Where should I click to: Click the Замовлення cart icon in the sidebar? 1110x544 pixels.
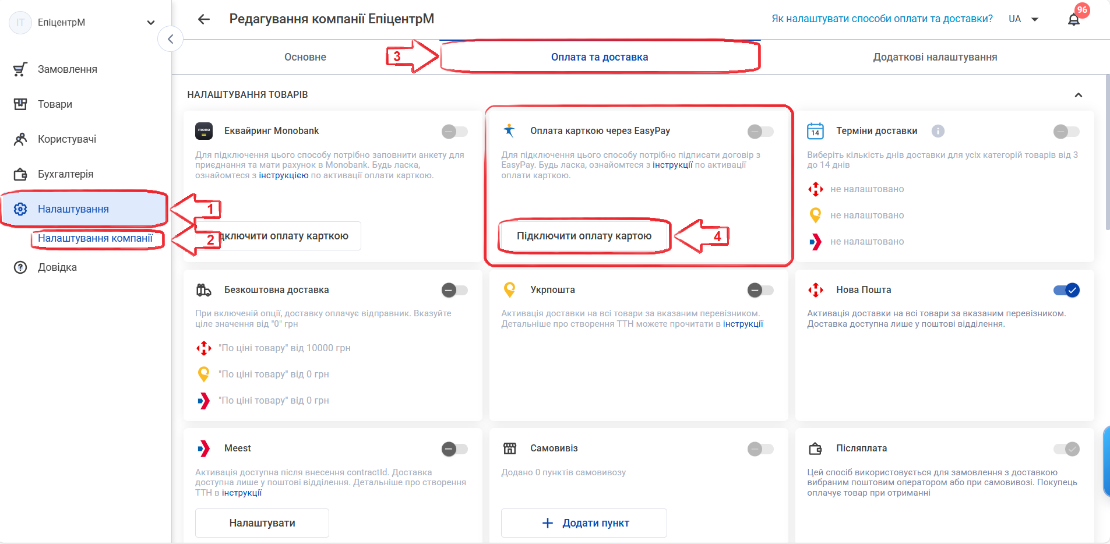coord(21,69)
